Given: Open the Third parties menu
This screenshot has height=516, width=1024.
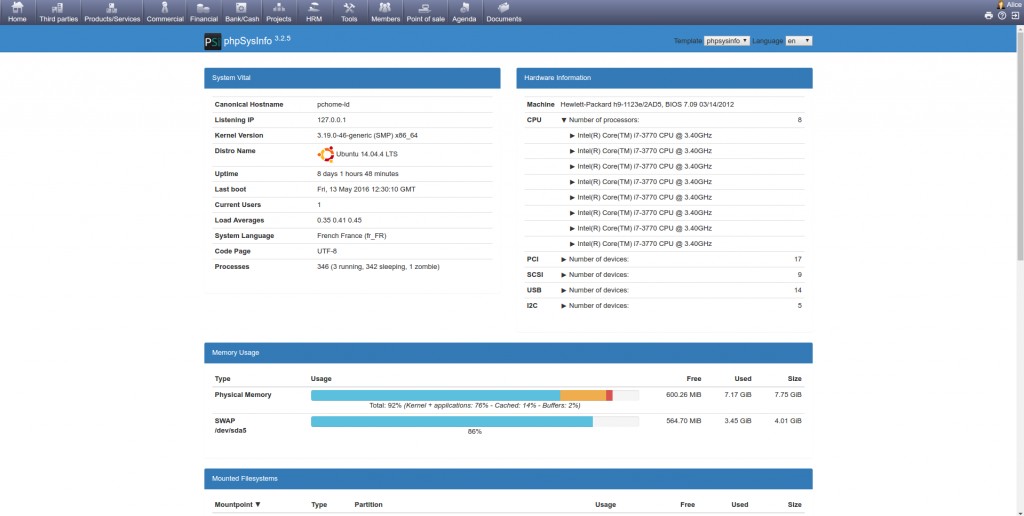Looking at the screenshot, I should tap(59, 12).
